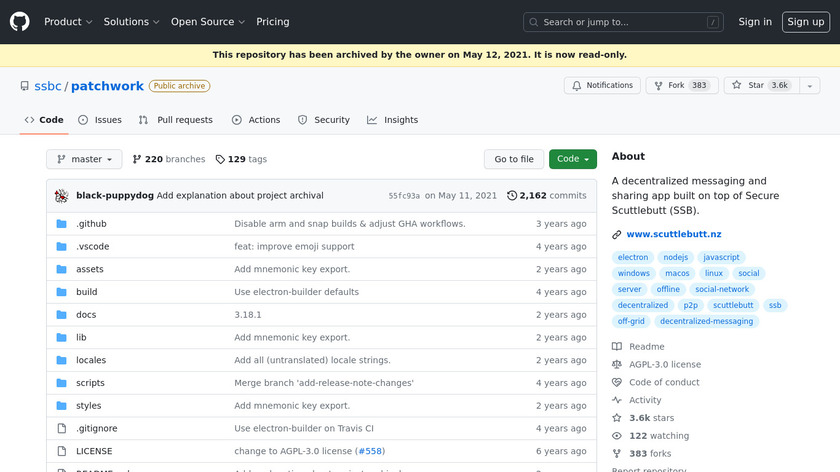
Task: Click the Go to file button
Action: pos(514,159)
